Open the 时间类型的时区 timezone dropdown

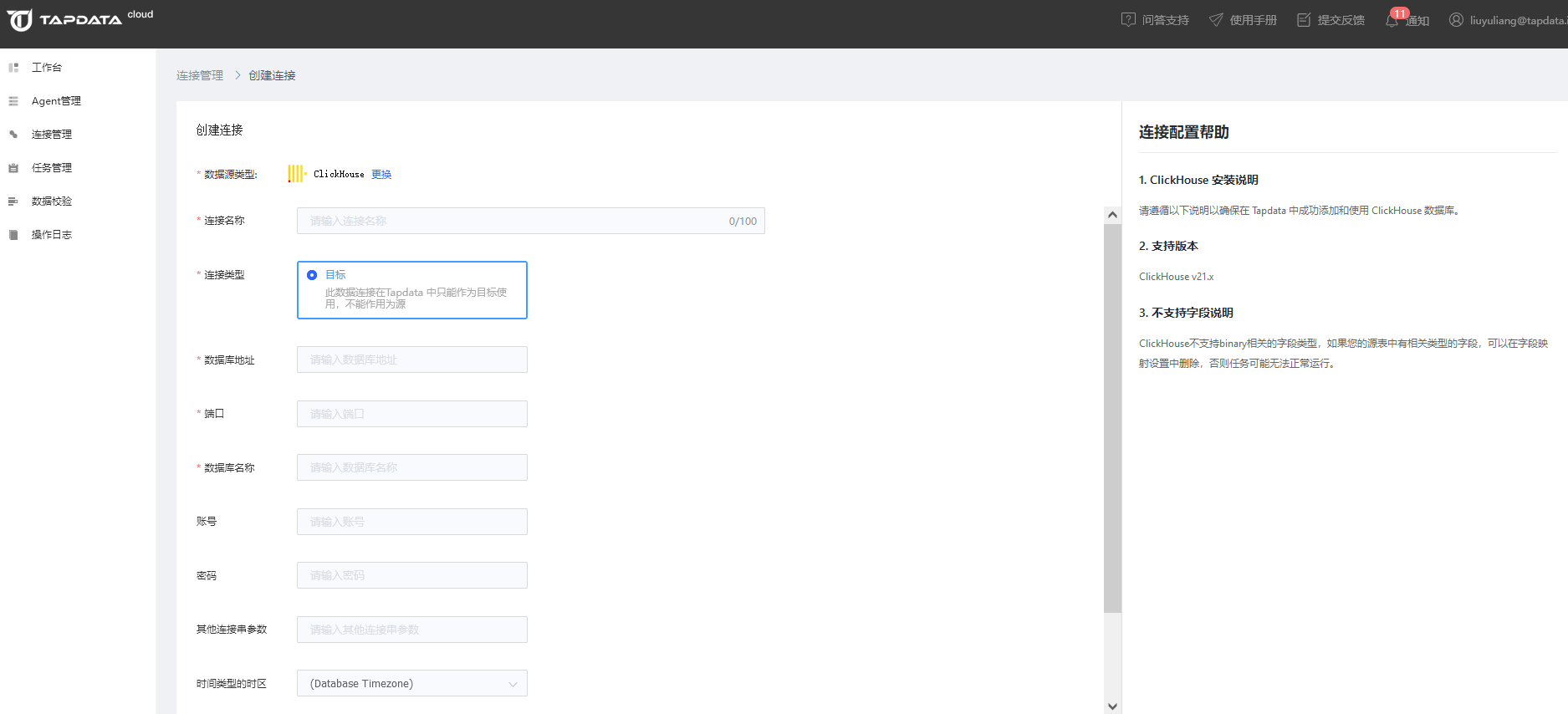tap(412, 683)
